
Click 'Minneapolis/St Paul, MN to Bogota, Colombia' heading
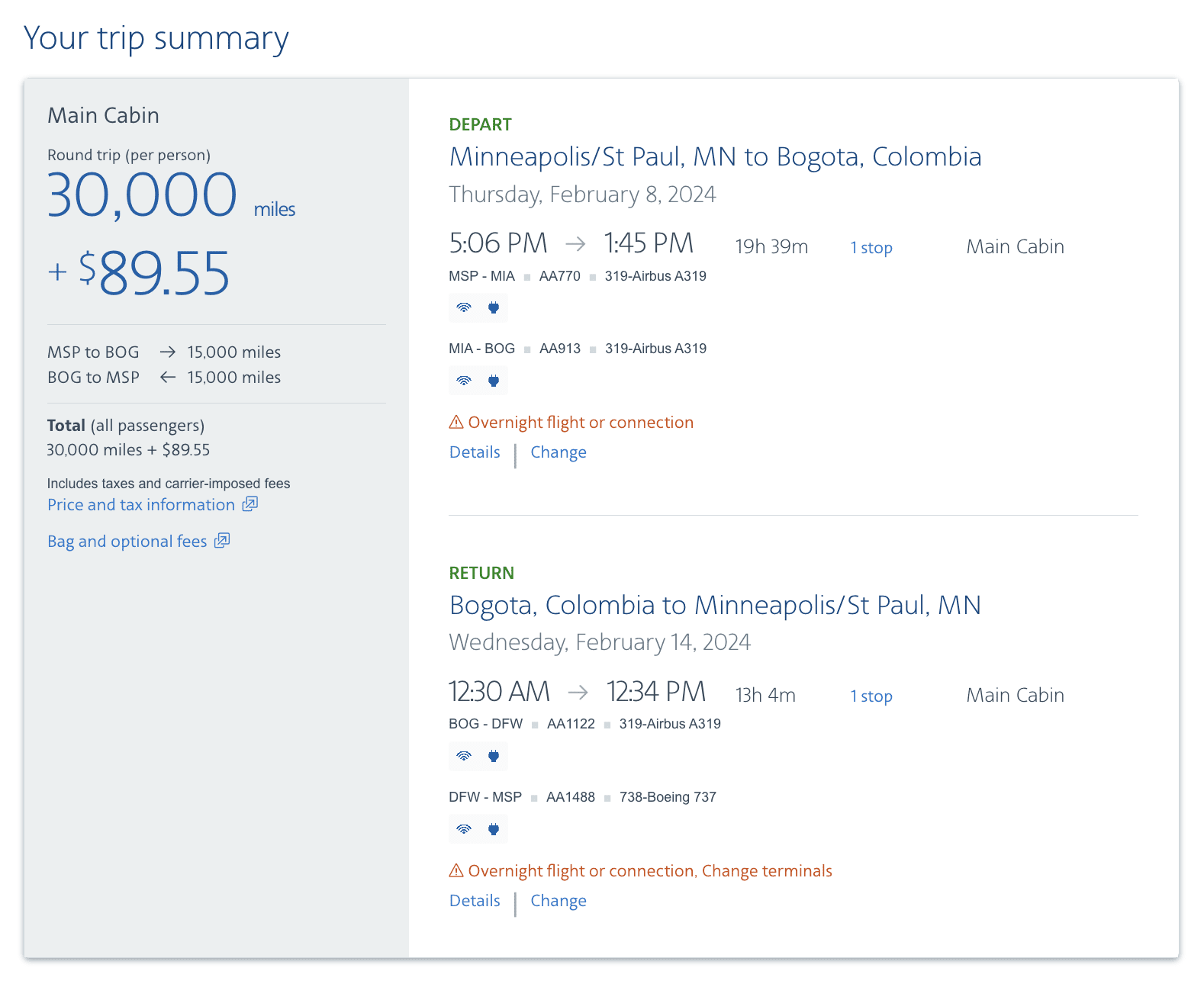click(715, 157)
